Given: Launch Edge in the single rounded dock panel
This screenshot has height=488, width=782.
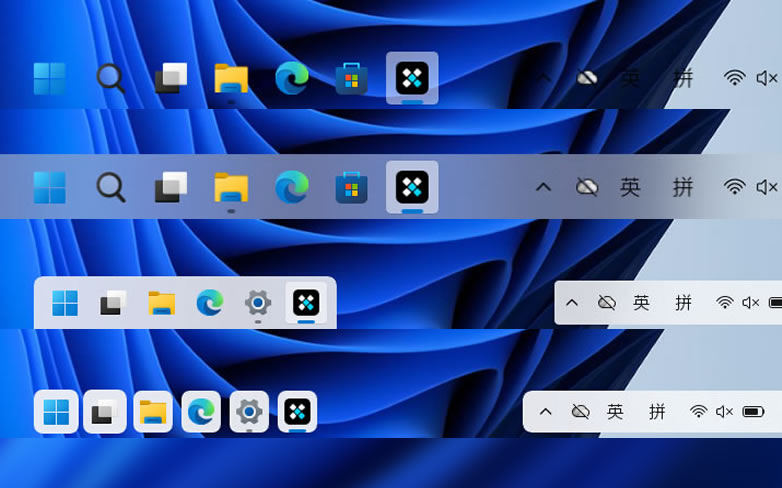Looking at the screenshot, I should (x=210, y=302).
